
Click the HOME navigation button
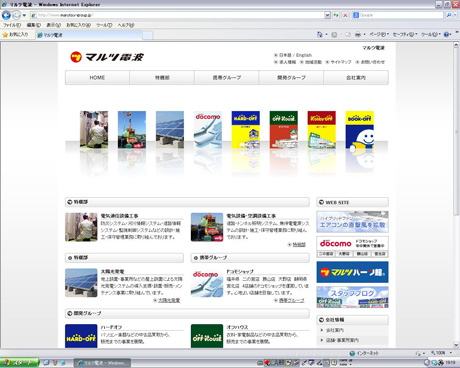coord(97,78)
